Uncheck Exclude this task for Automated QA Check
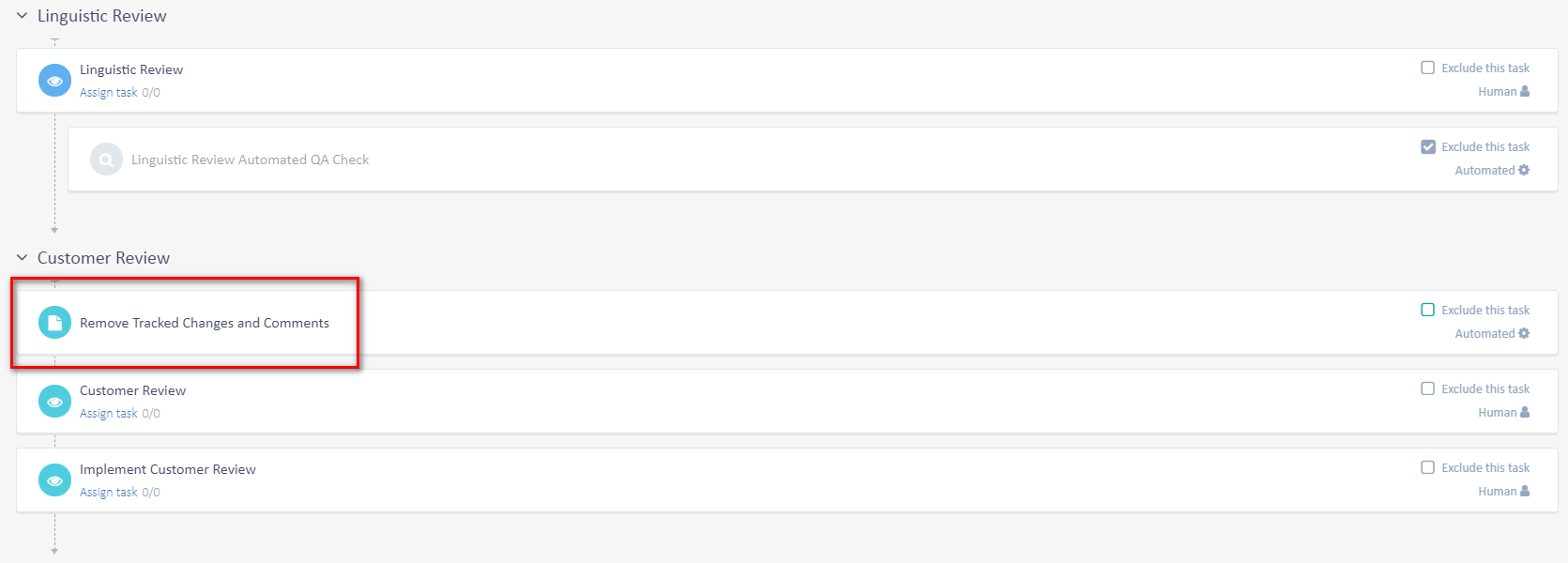The image size is (1568, 563). point(1428,146)
